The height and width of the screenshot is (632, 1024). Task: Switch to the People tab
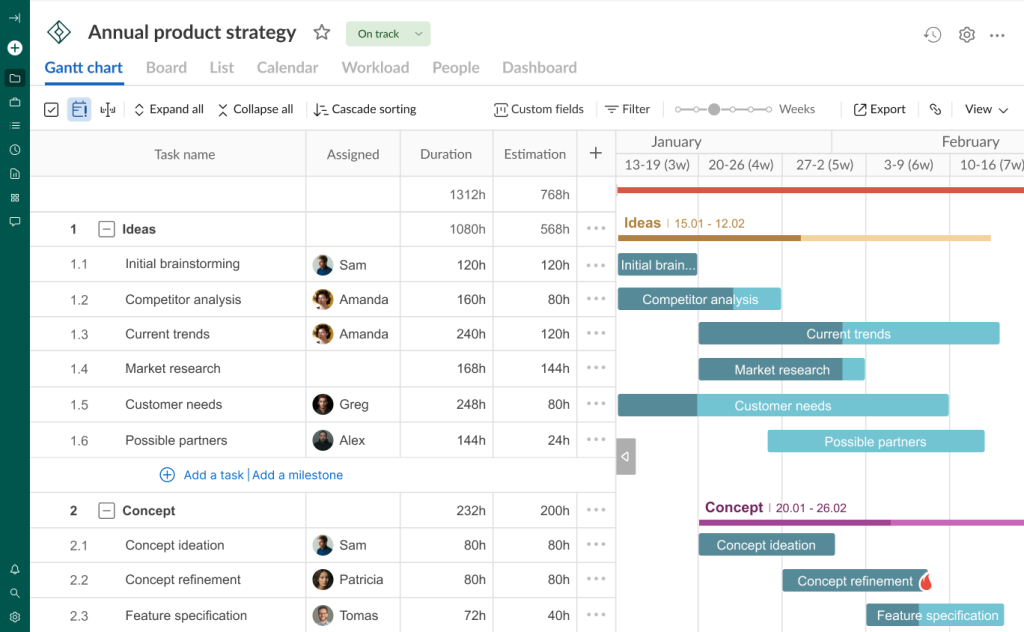(456, 67)
